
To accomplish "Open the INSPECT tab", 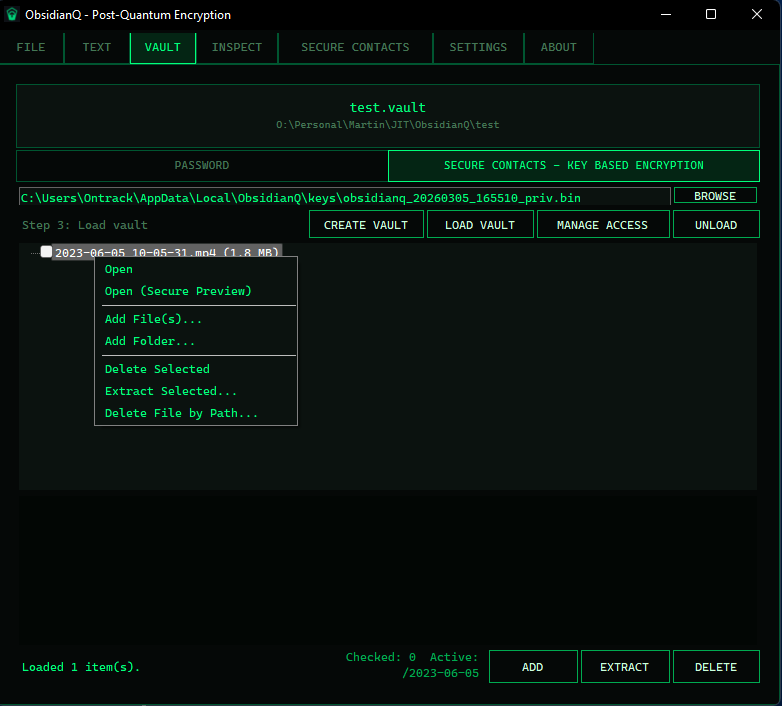I will 237,47.
